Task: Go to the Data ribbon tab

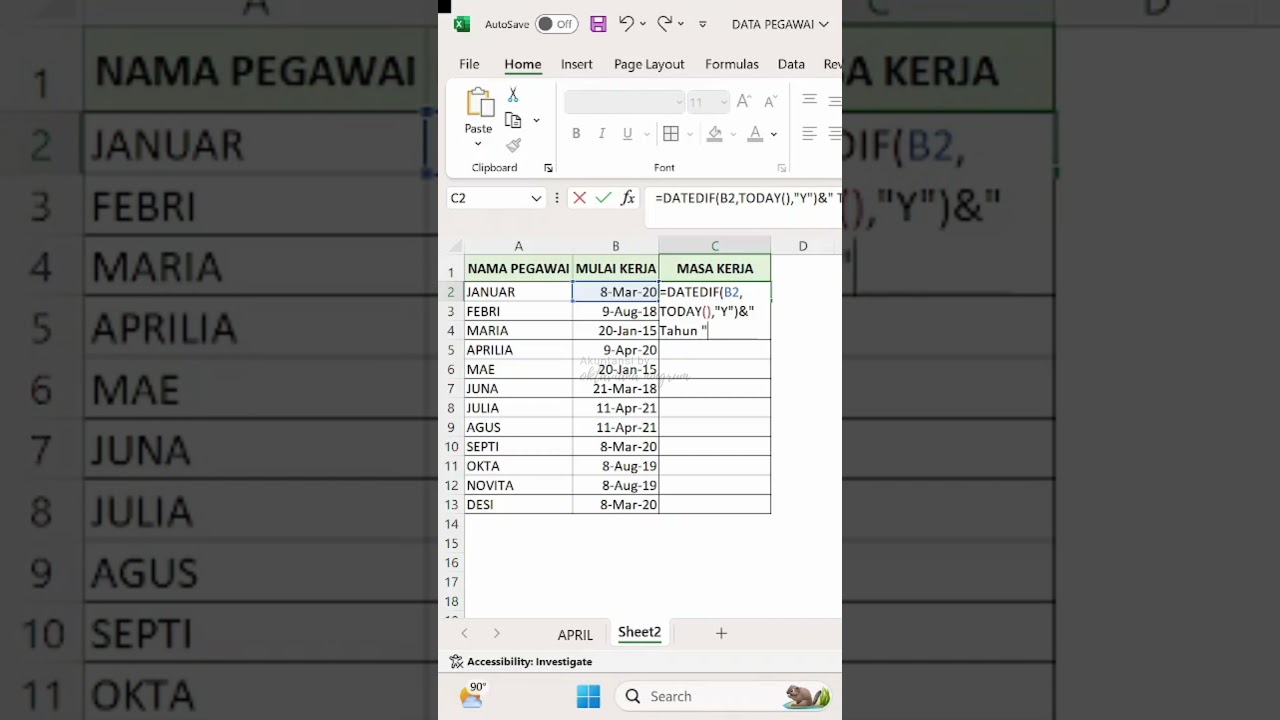Action: click(791, 64)
